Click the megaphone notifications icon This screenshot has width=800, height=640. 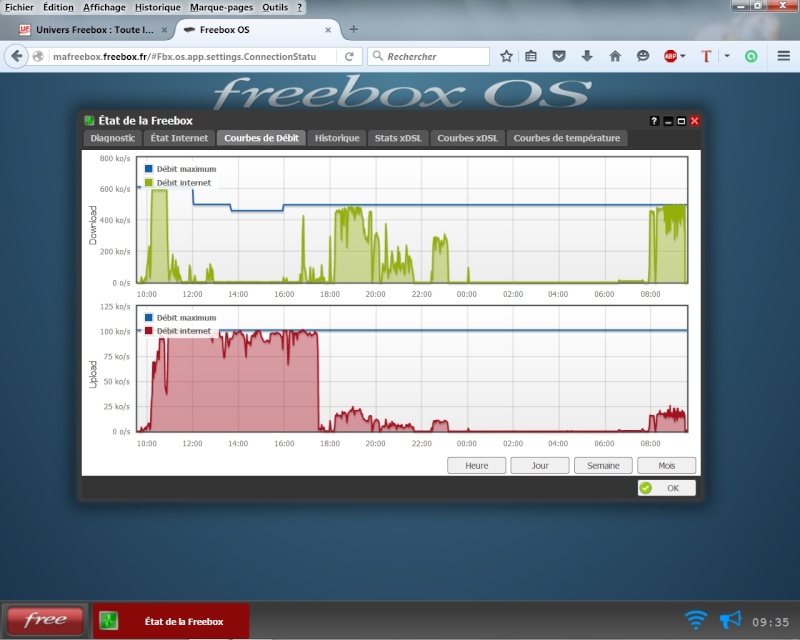click(731, 620)
